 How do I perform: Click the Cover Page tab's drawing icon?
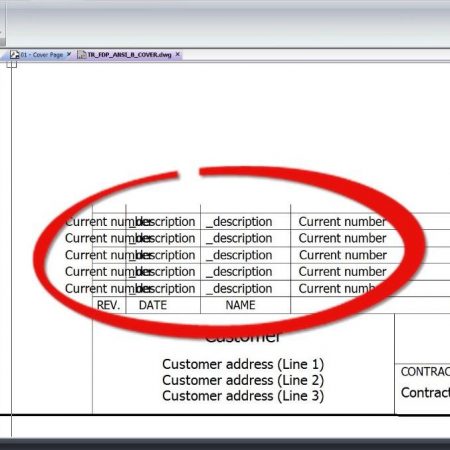(x=14, y=55)
